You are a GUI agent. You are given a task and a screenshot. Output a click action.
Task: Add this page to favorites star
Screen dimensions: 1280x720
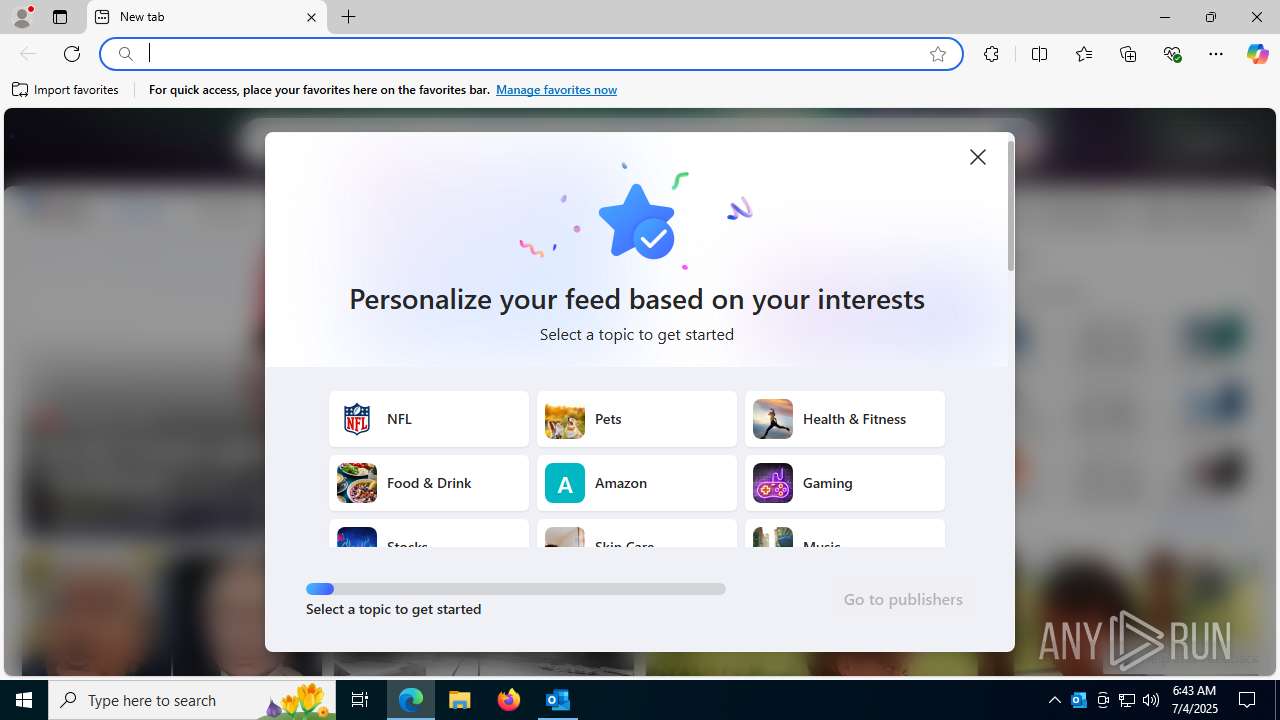click(937, 54)
